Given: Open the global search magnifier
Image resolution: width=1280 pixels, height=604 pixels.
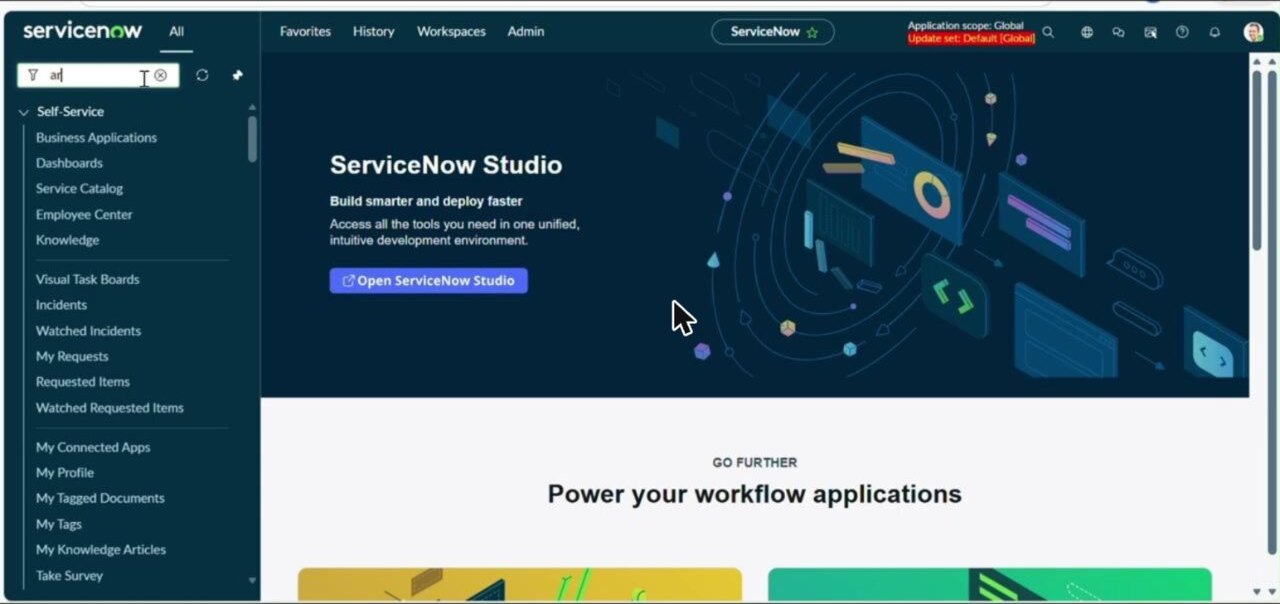Looking at the screenshot, I should (x=1048, y=32).
